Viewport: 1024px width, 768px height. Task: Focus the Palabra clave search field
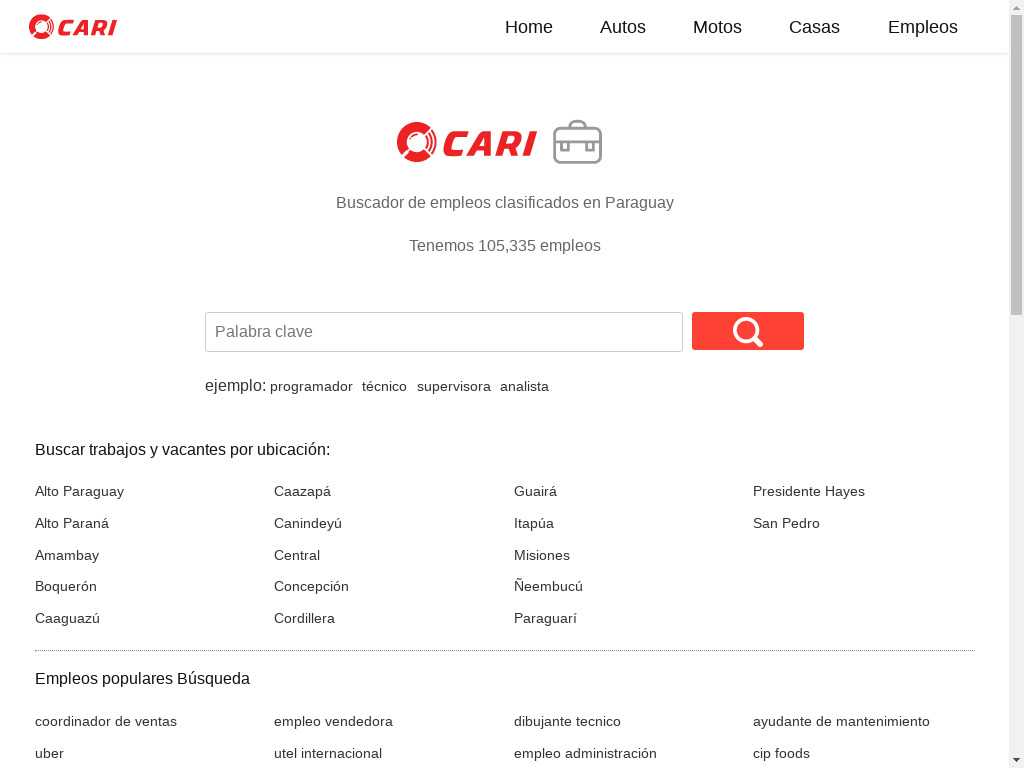443,332
